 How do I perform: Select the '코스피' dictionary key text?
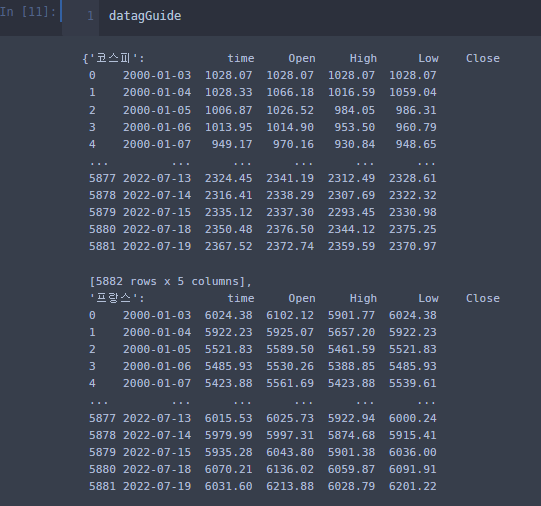pos(114,58)
